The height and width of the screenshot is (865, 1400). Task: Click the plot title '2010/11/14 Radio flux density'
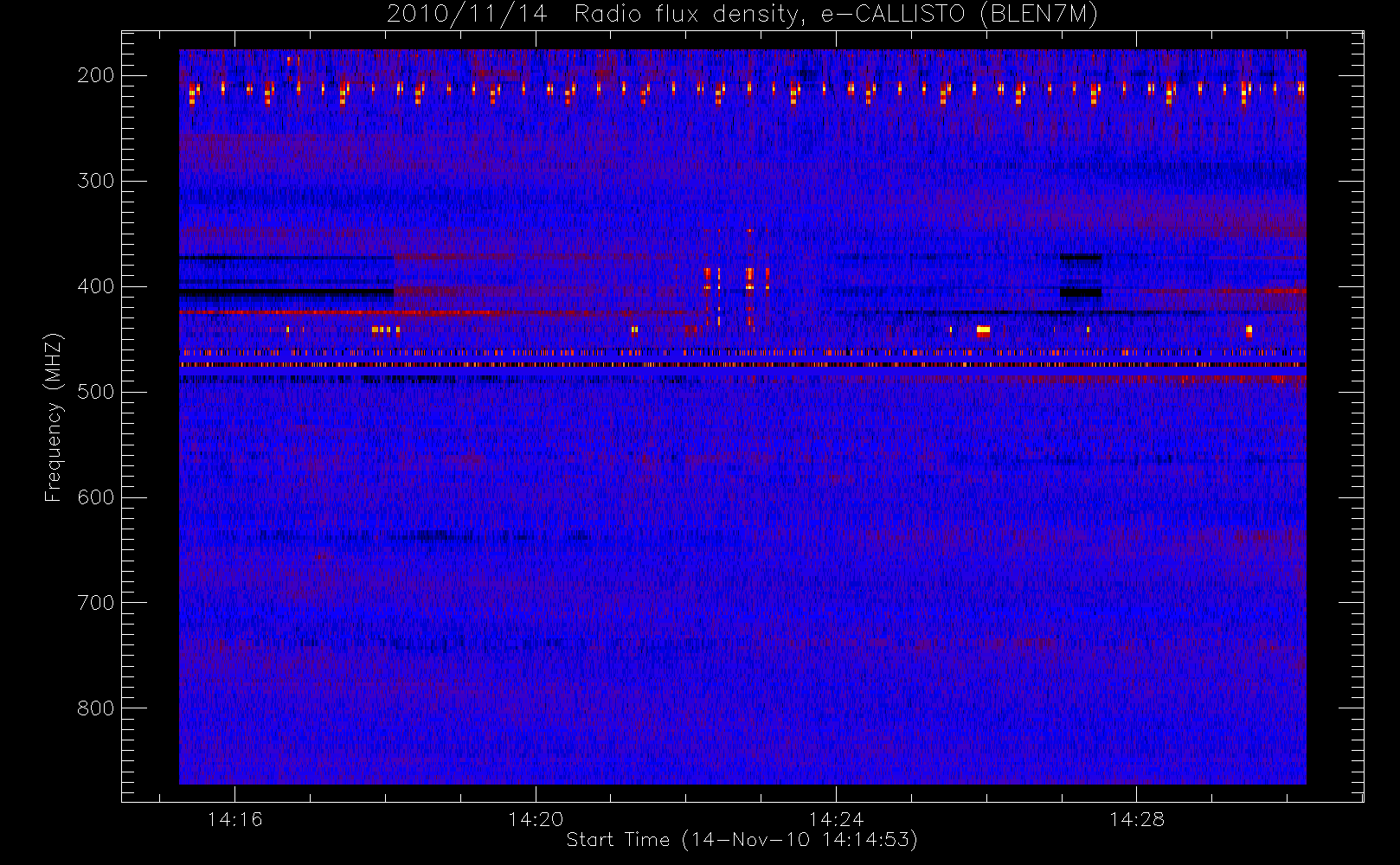[742, 15]
